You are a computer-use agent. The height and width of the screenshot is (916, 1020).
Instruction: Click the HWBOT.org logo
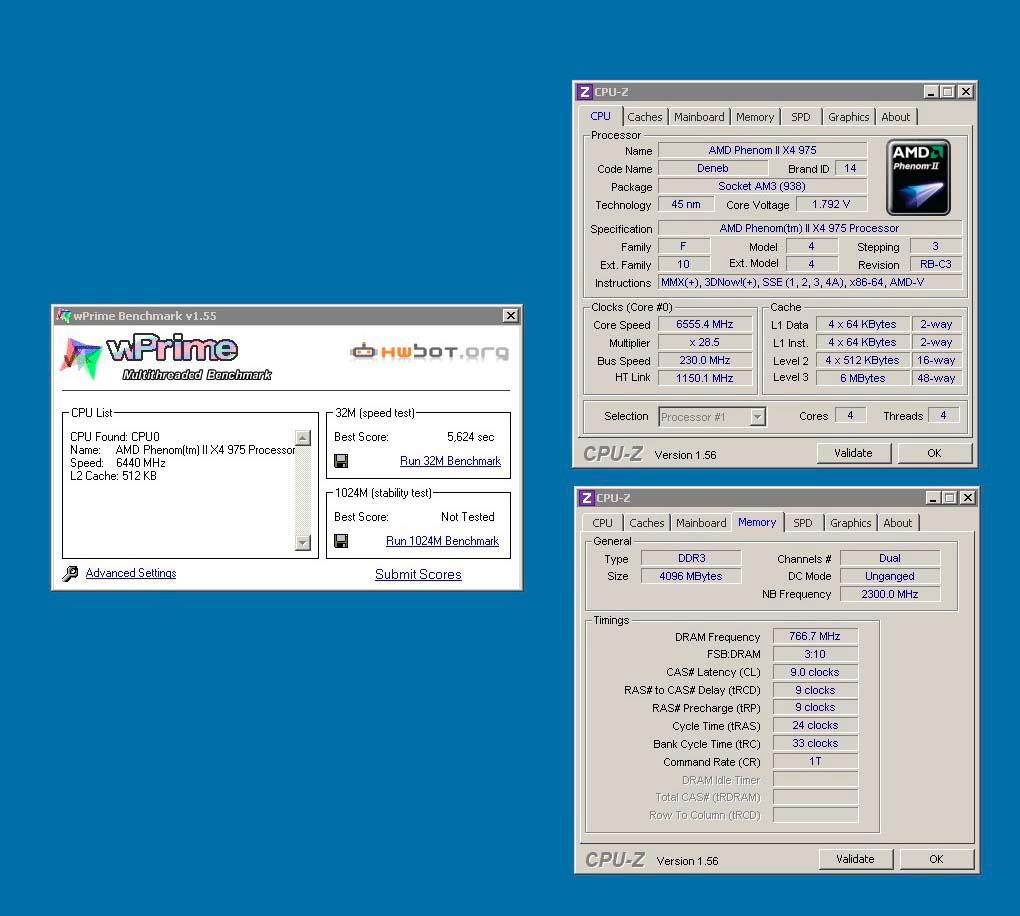(429, 352)
